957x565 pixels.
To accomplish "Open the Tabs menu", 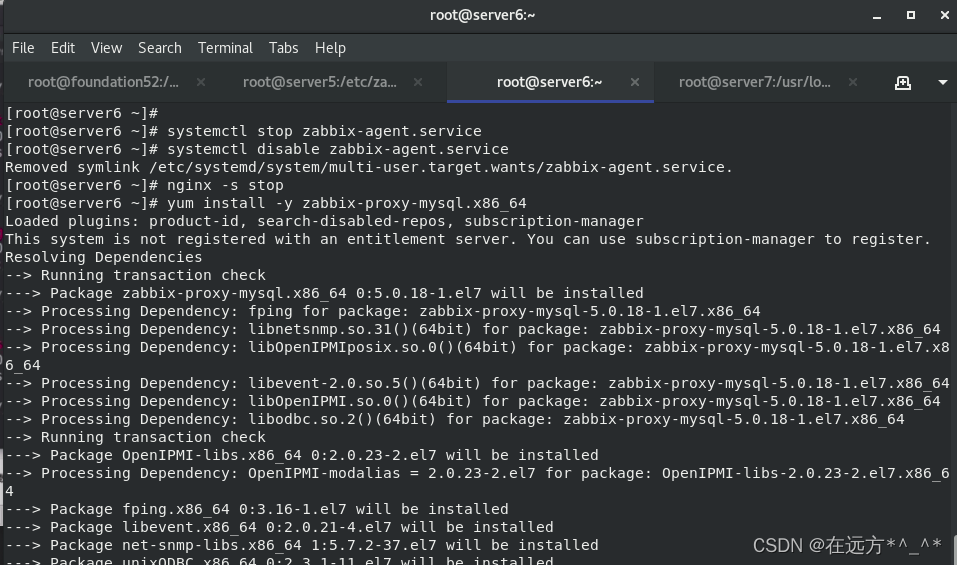I will coord(284,48).
